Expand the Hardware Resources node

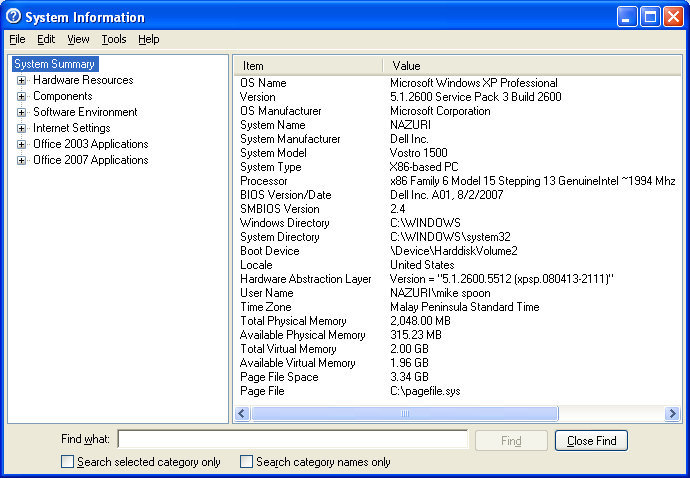[21, 80]
